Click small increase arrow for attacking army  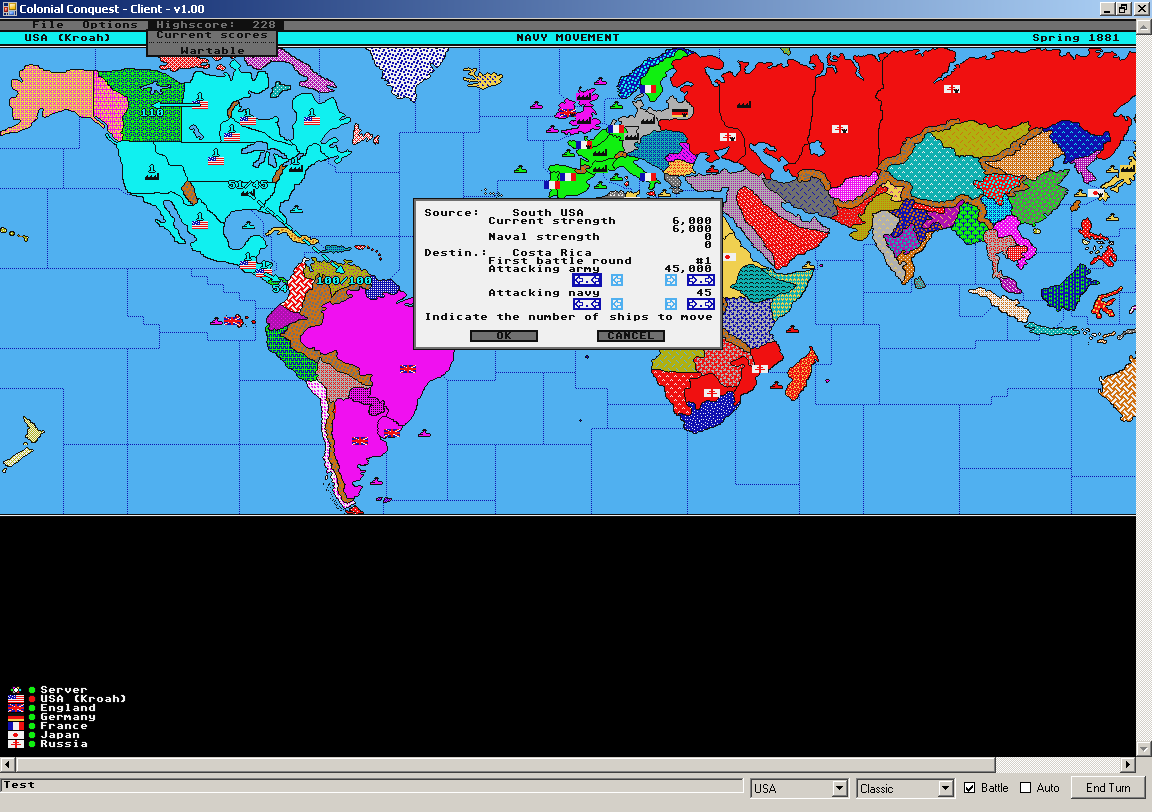coord(670,280)
